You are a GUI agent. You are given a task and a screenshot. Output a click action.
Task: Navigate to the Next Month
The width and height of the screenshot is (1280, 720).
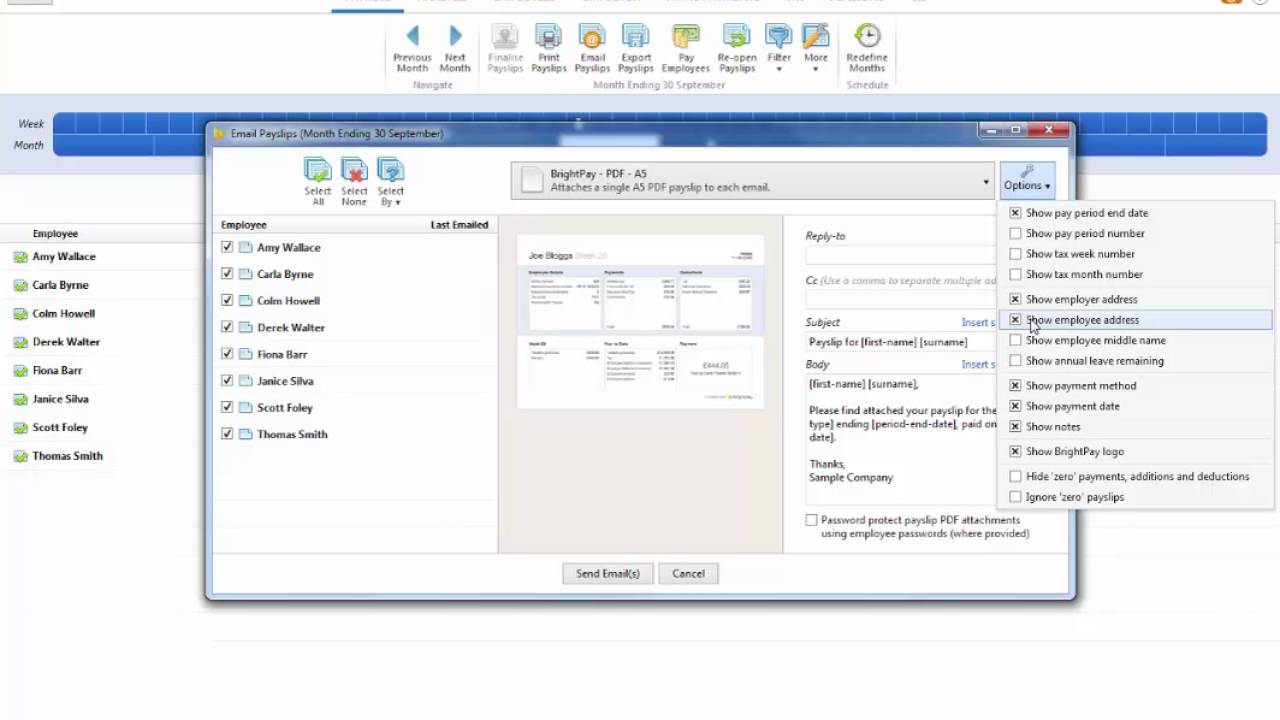tap(455, 49)
